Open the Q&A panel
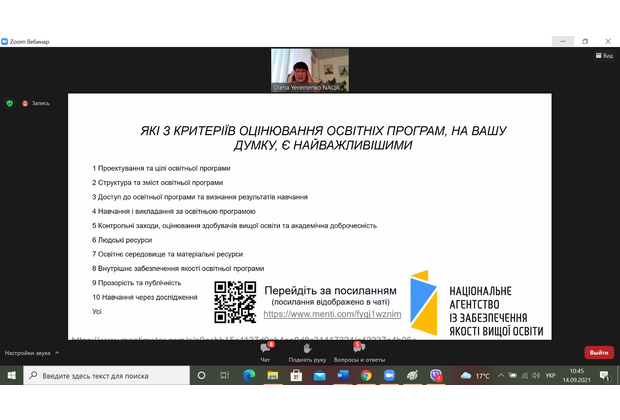This screenshot has width=620, height=420. point(358,350)
